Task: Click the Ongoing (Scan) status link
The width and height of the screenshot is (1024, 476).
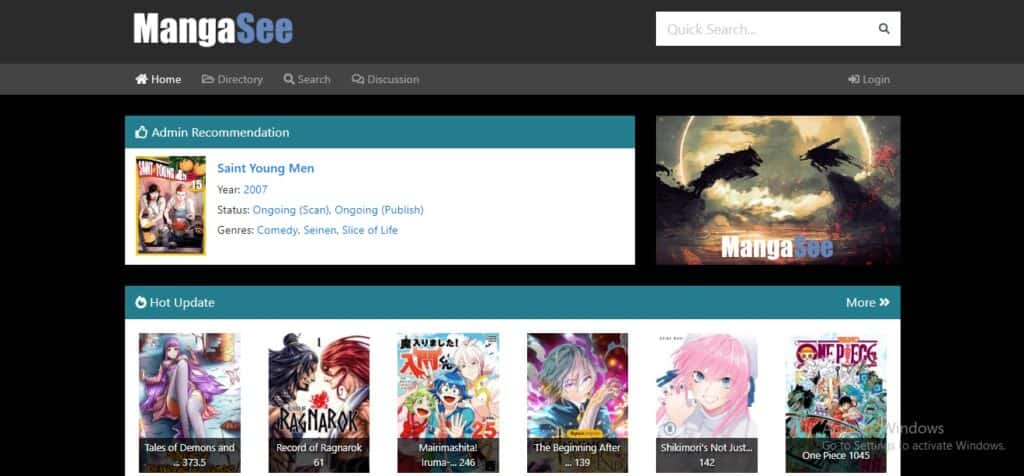Action: pos(291,210)
